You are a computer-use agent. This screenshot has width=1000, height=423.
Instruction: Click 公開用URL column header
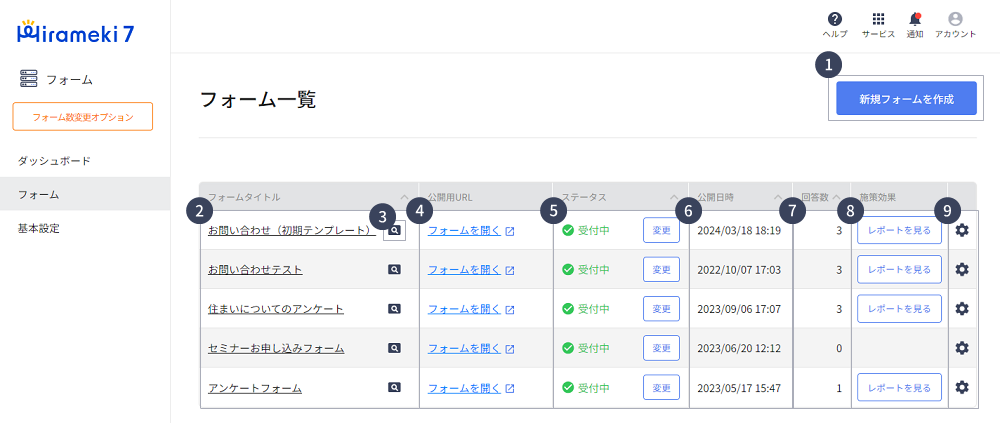click(x=450, y=197)
